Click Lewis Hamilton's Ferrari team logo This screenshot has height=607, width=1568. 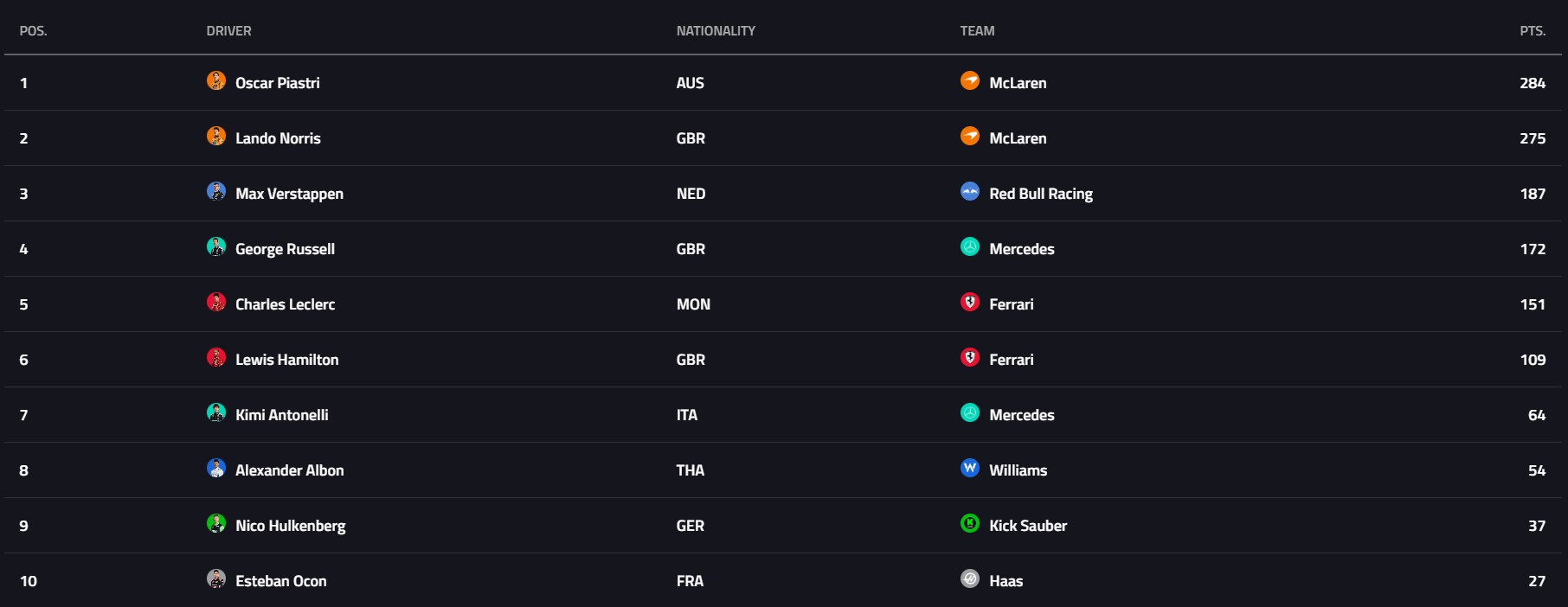970,357
